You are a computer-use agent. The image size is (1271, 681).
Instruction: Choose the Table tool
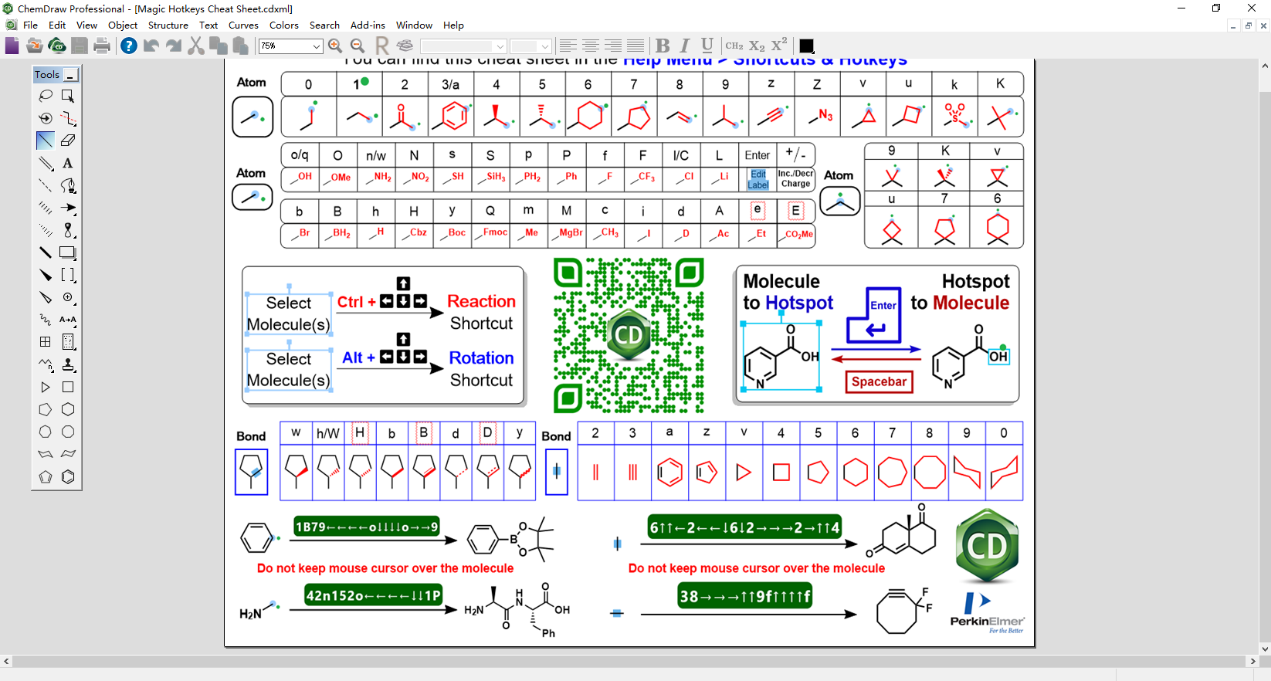click(45, 342)
